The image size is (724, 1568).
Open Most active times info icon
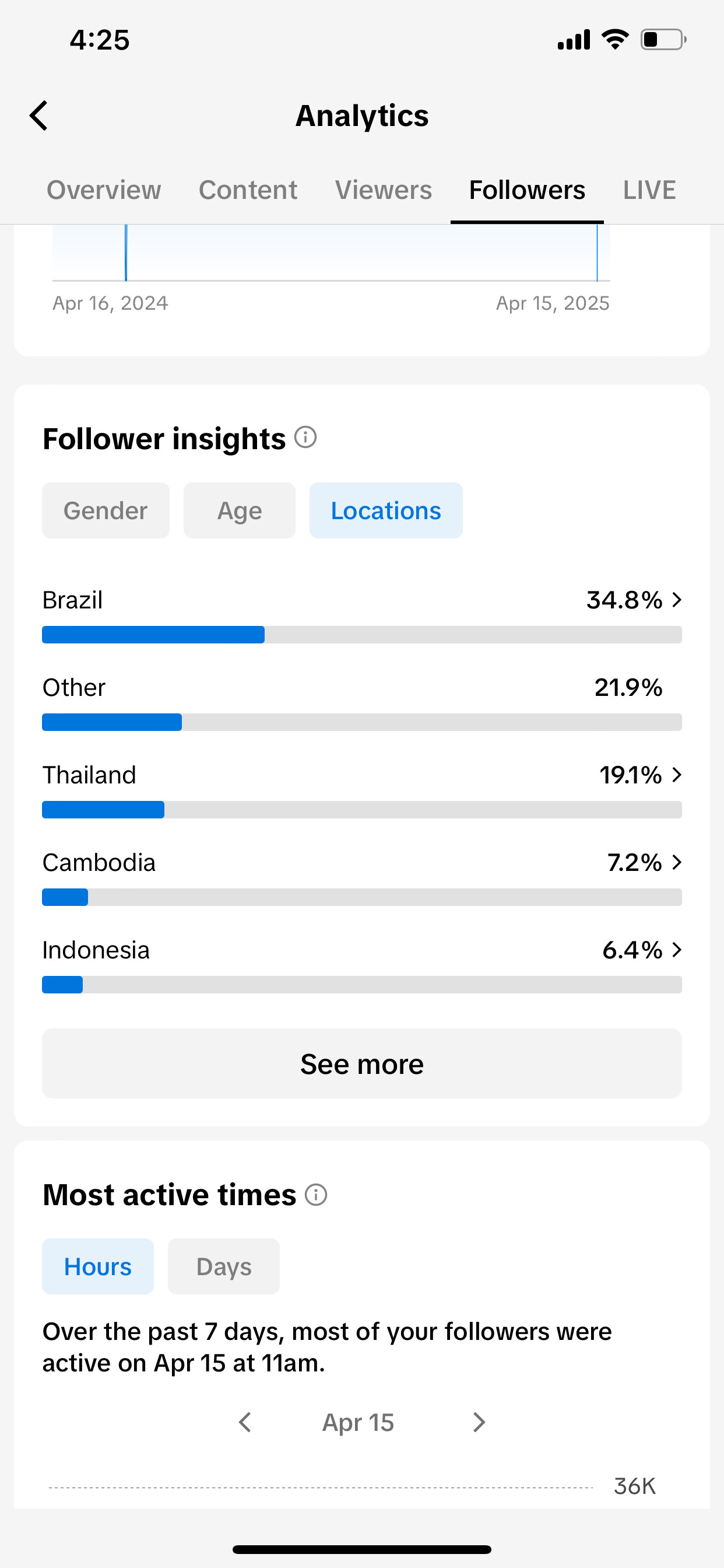click(x=316, y=1194)
